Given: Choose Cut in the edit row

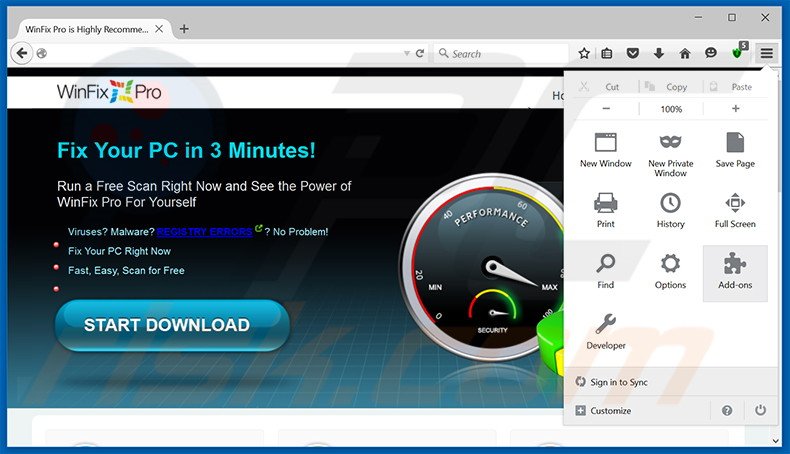Looking at the screenshot, I should 606,87.
